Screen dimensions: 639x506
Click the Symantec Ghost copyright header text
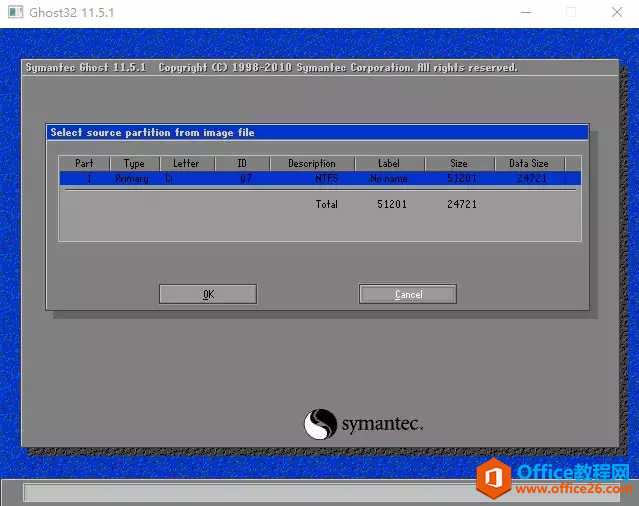click(272, 68)
